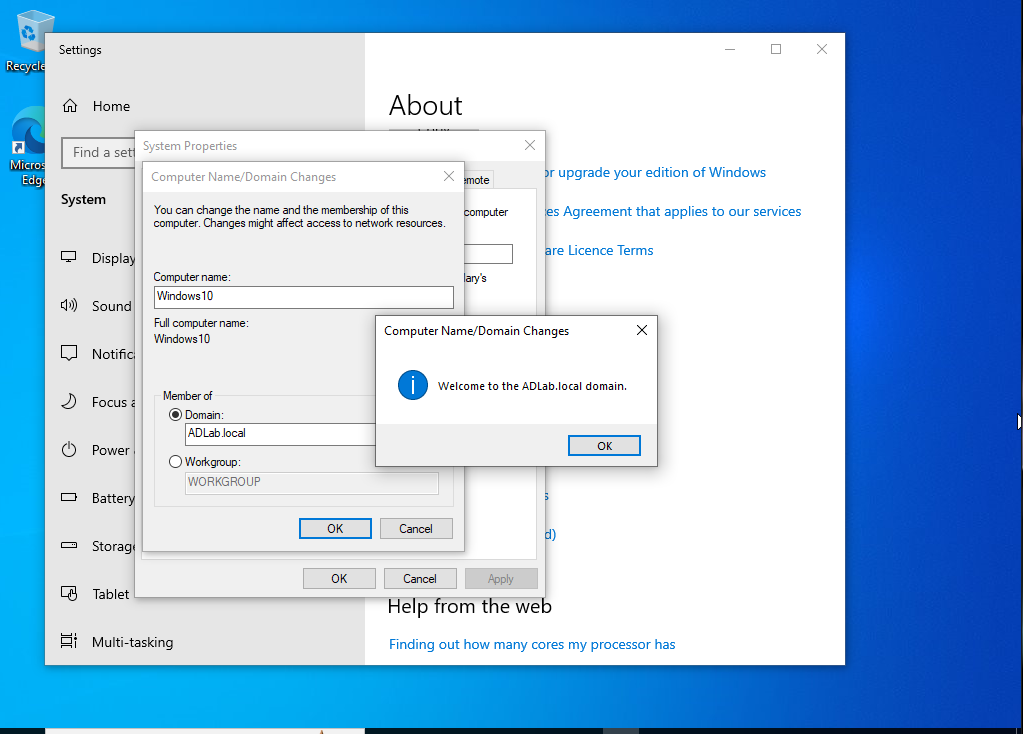Open the Home icon in Settings
This screenshot has width=1023, height=734.
(70, 106)
